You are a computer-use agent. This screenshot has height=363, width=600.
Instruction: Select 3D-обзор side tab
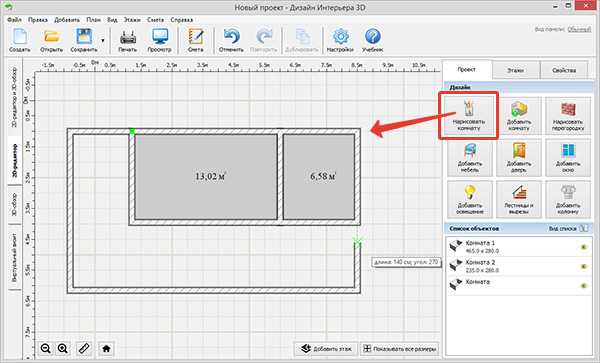click(x=15, y=205)
